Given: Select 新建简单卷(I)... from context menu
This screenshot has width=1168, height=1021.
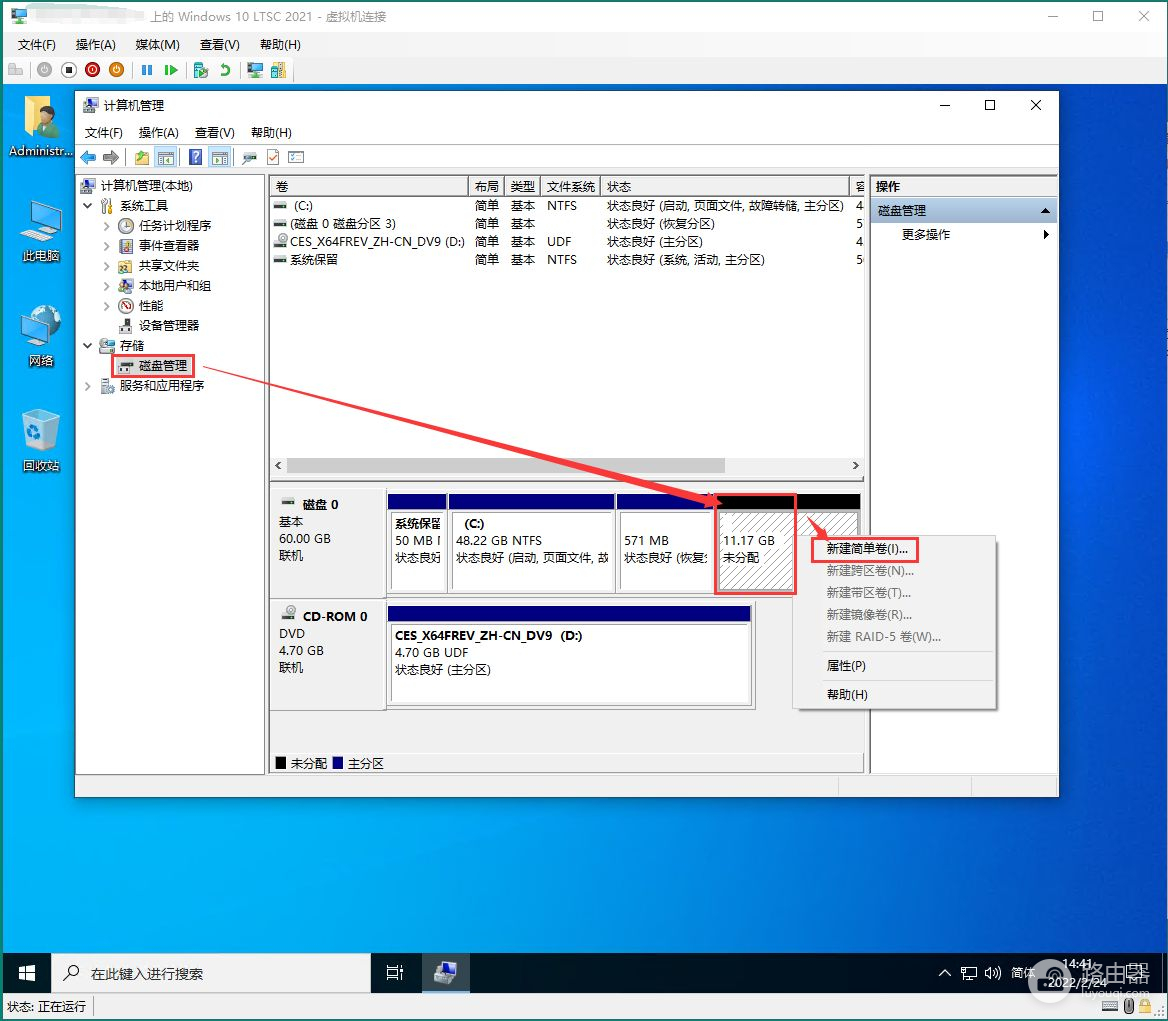Looking at the screenshot, I should tap(866, 549).
